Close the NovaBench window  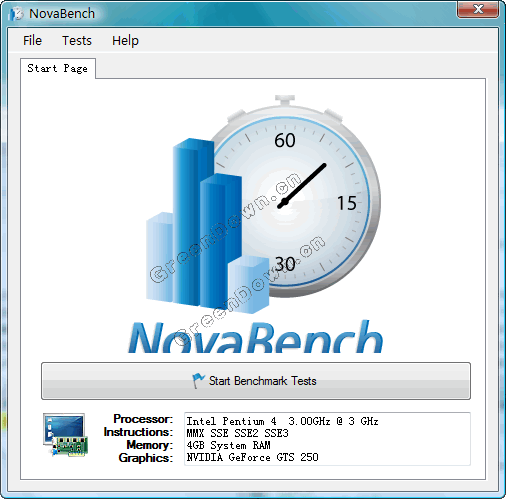point(478,9)
